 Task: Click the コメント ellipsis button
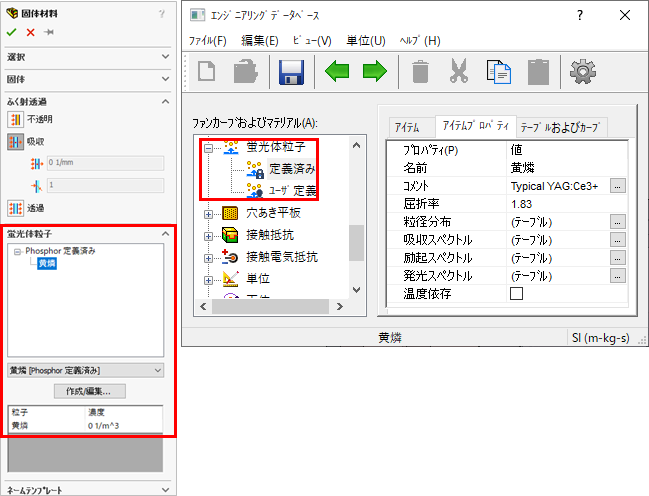tap(618, 186)
